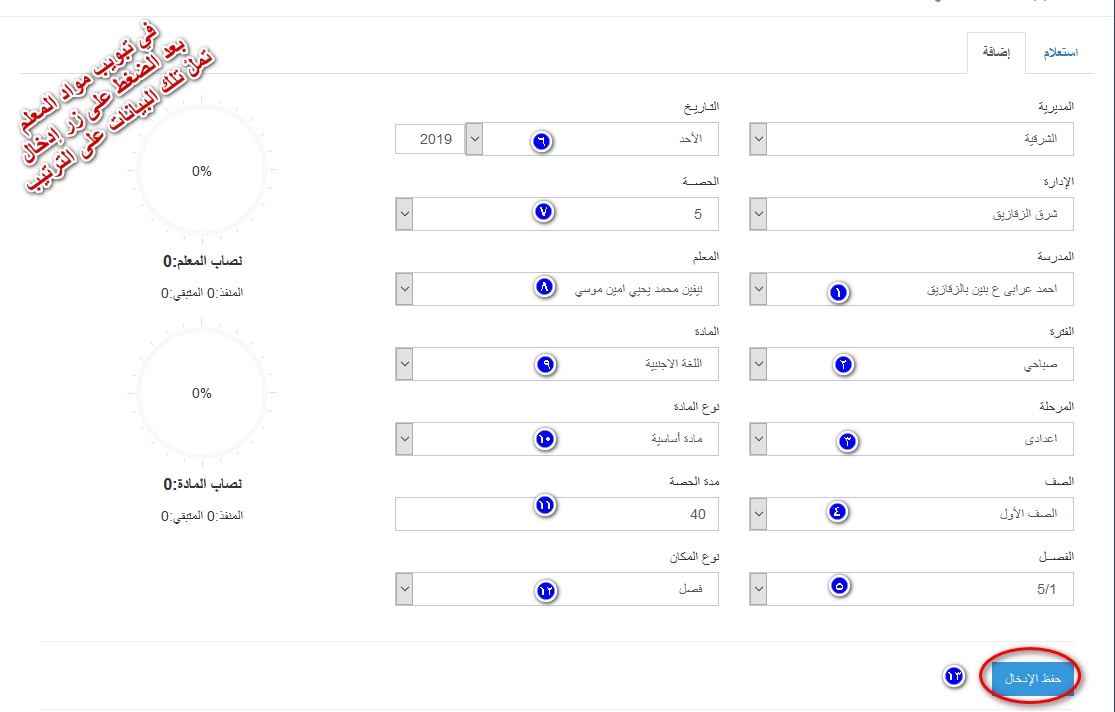Viewport: 1115px width, 712px height.
Task: Click the number 6 badge on date field
Action: 541,142
